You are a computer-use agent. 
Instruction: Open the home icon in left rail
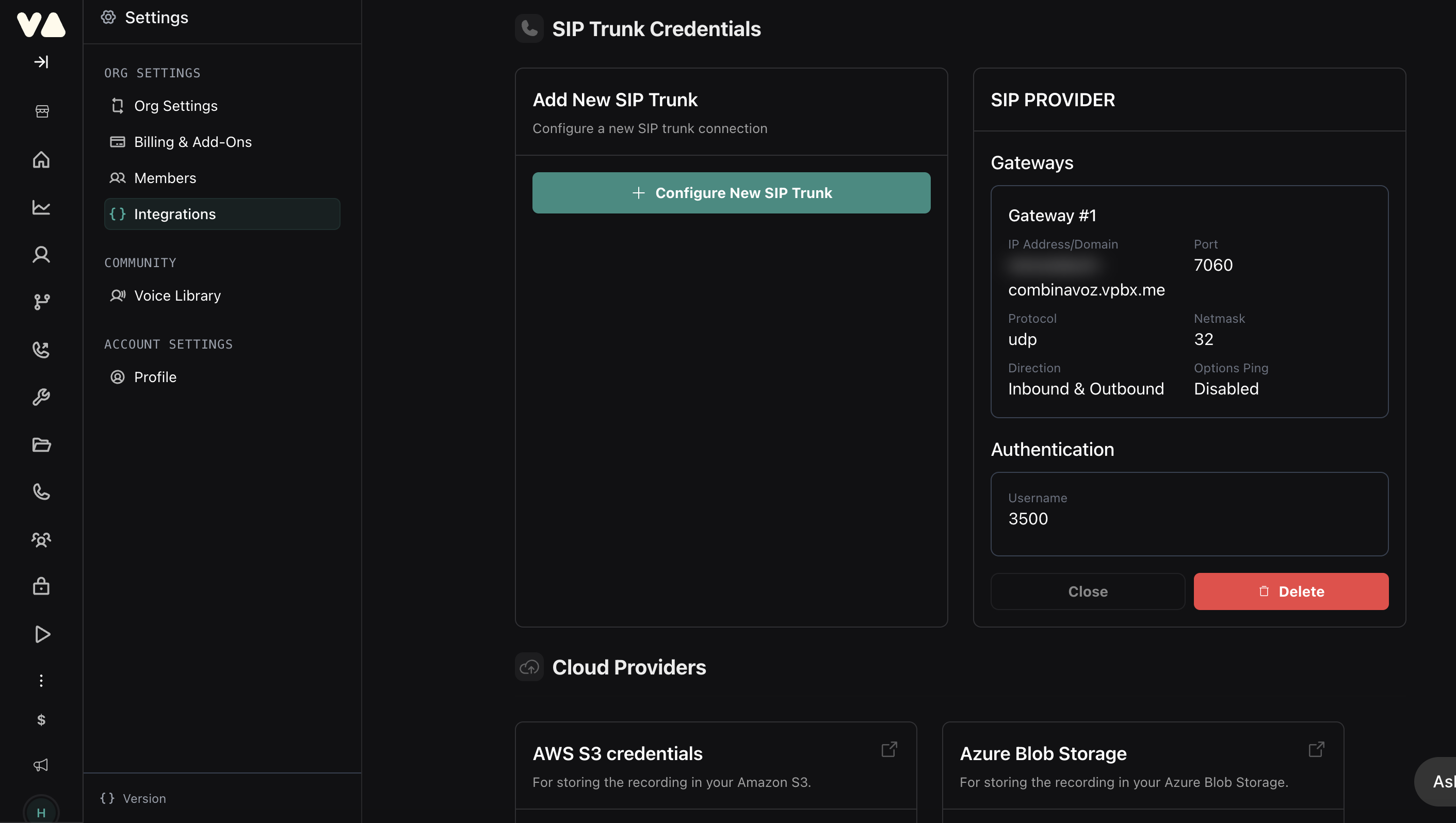(41, 160)
